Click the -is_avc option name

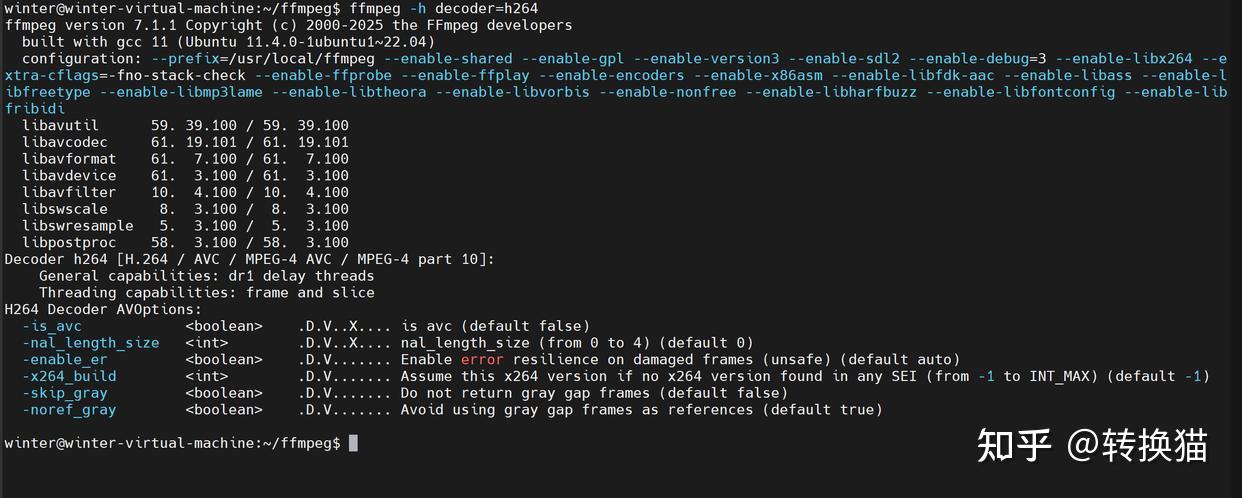point(52,326)
